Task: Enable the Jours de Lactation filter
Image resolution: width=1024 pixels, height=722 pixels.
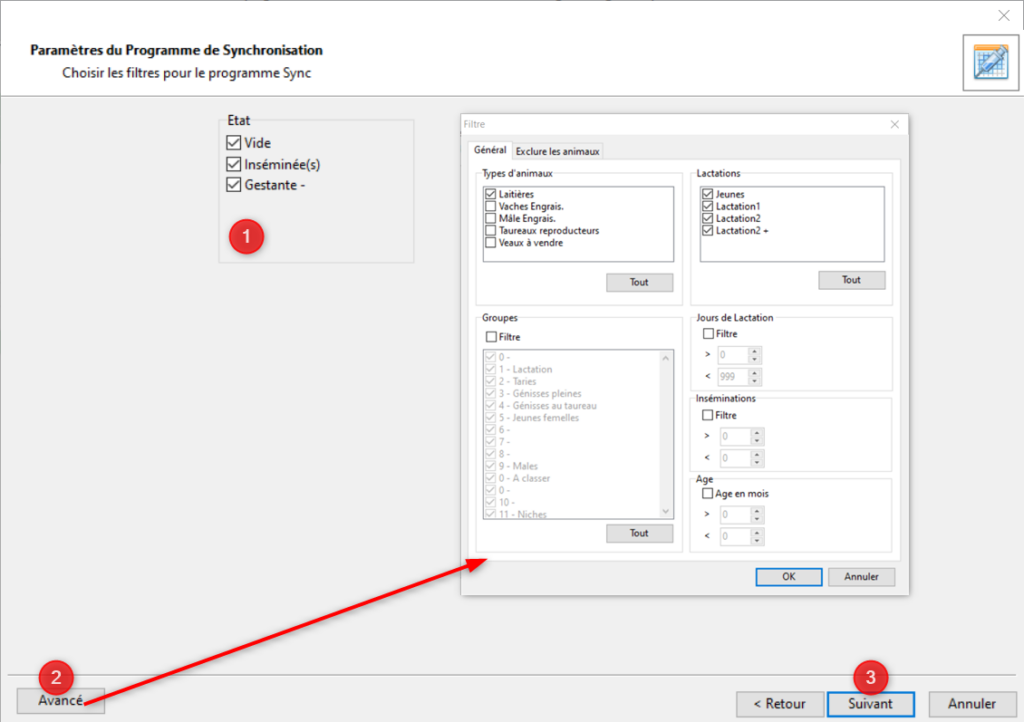Action: [708, 333]
